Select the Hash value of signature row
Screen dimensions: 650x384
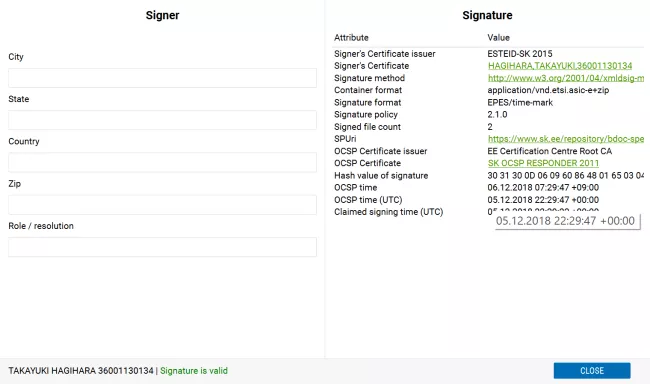[x=489, y=175]
